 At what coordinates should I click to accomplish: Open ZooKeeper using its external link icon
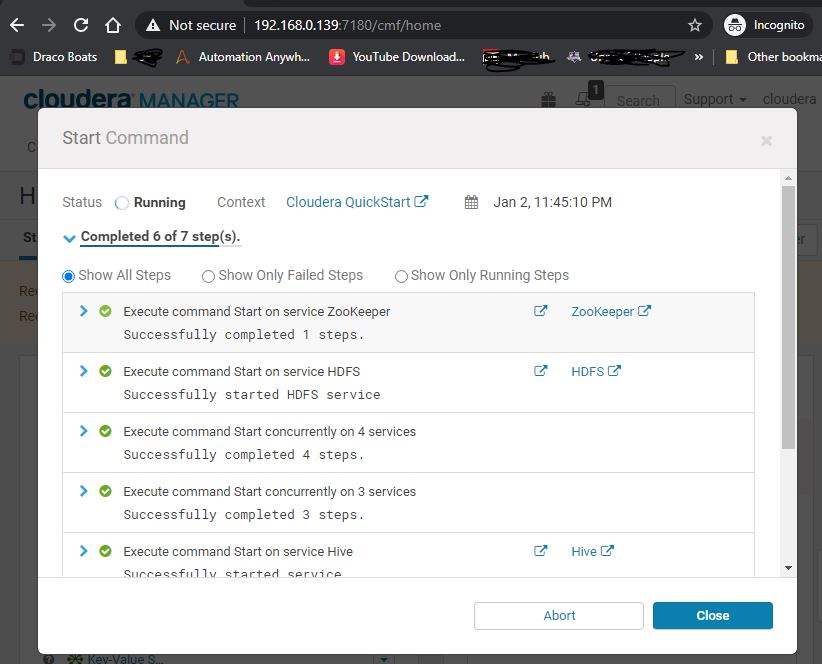pos(645,311)
